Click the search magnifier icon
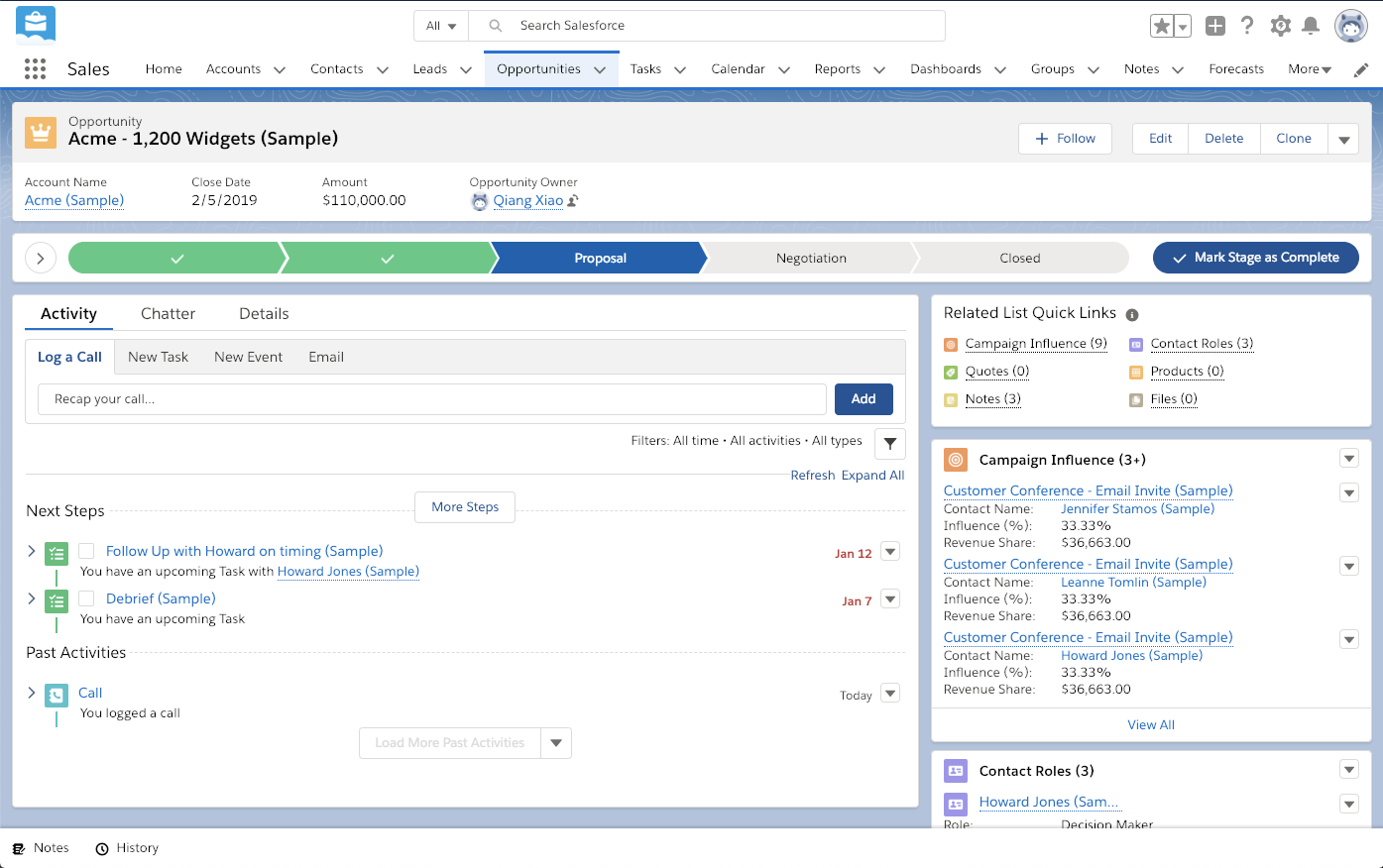The image size is (1383, 868). pyautogui.click(x=496, y=26)
